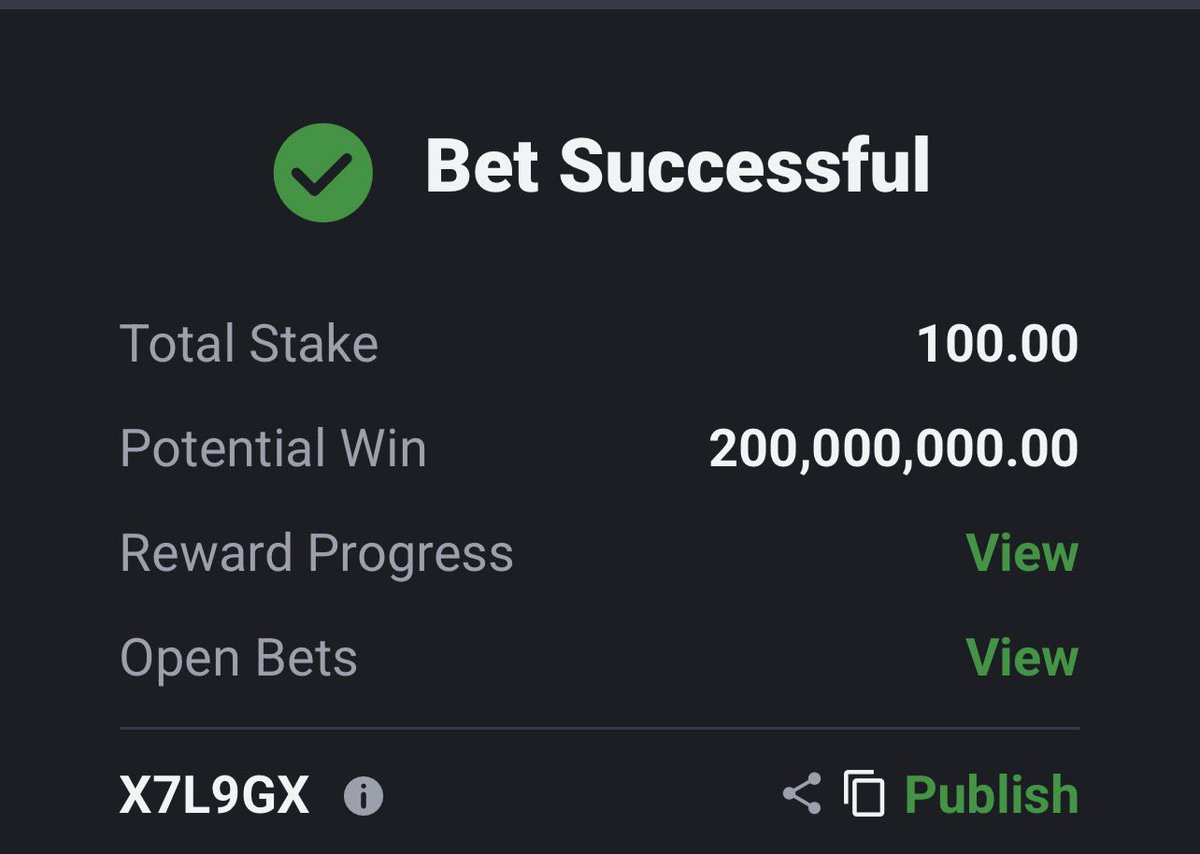Click the Reward Progress label
Screen dimensions: 1200x854
point(316,553)
